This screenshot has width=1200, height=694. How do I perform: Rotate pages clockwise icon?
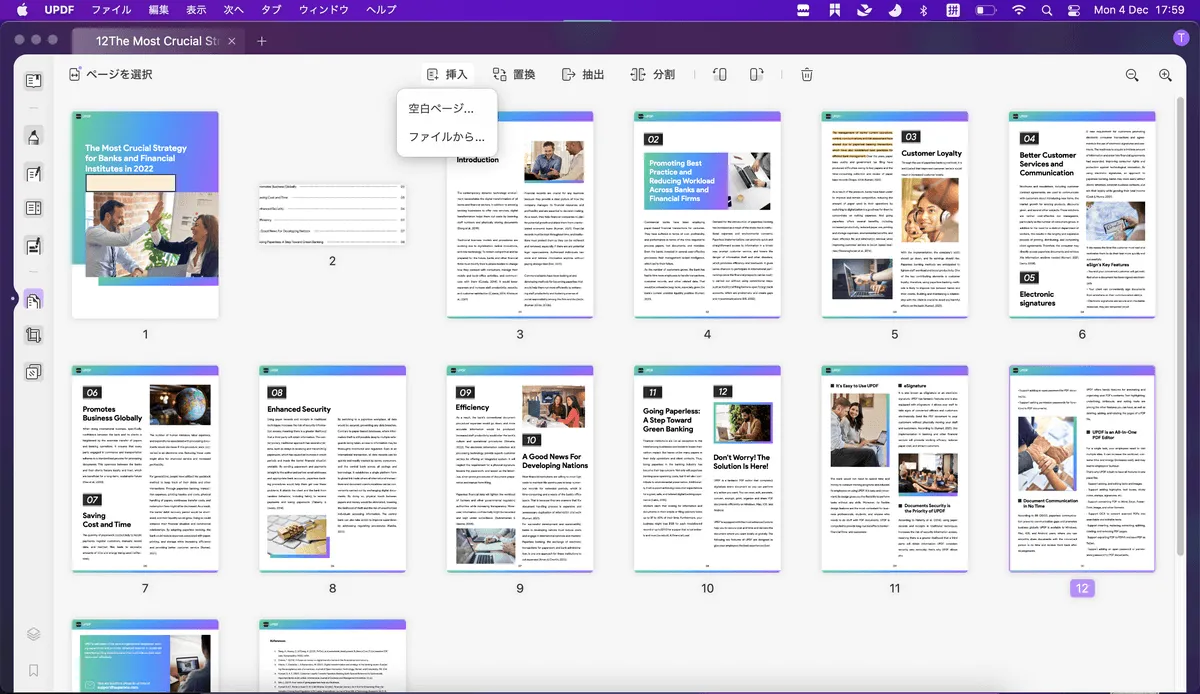coord(757,75)
